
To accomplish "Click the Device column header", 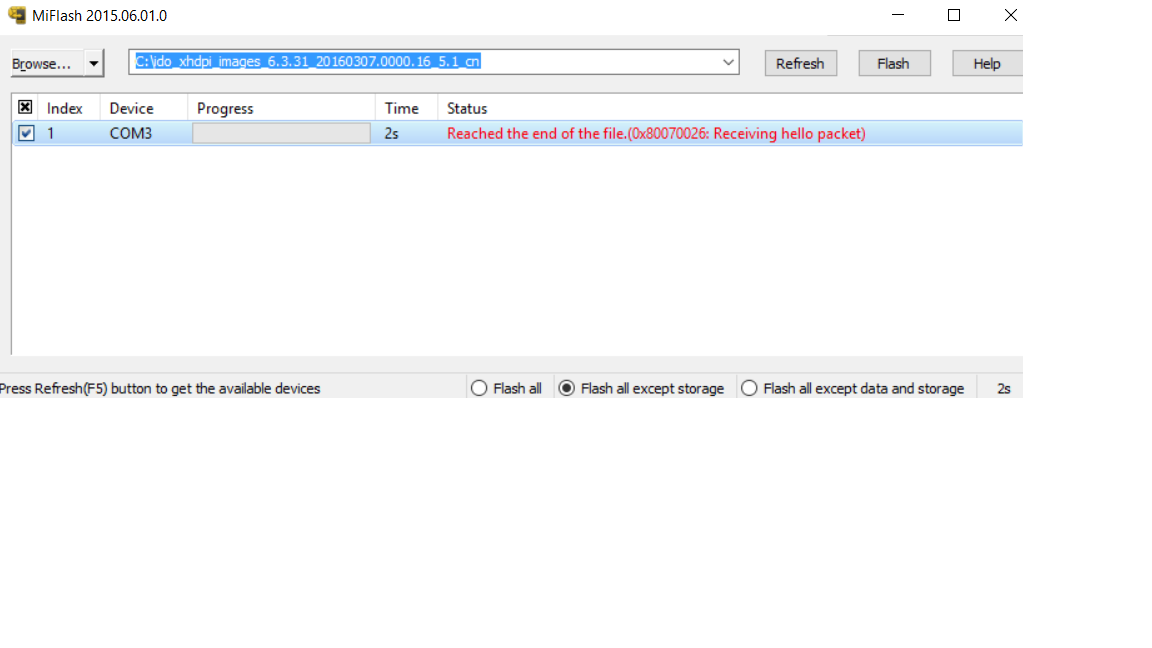I will click(x=144, y=108).
